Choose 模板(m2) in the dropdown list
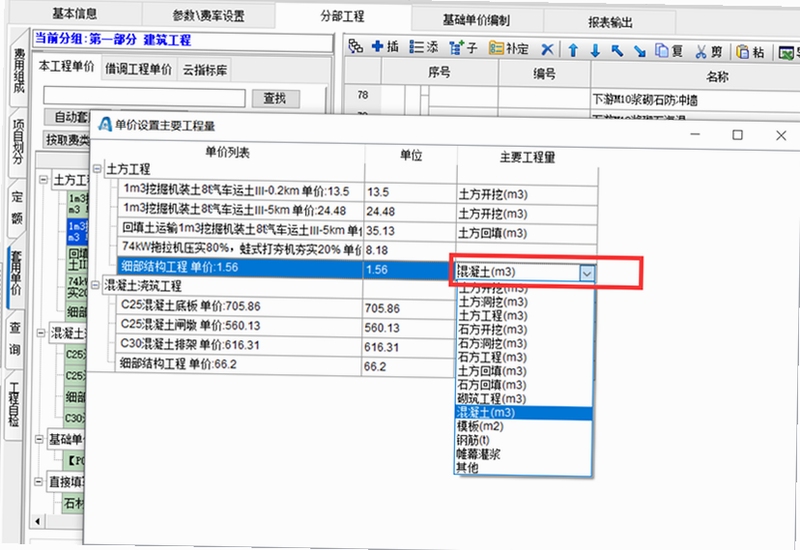Image resolution: width=800 pixels, height=550 pixels. (x=523, y=426)
